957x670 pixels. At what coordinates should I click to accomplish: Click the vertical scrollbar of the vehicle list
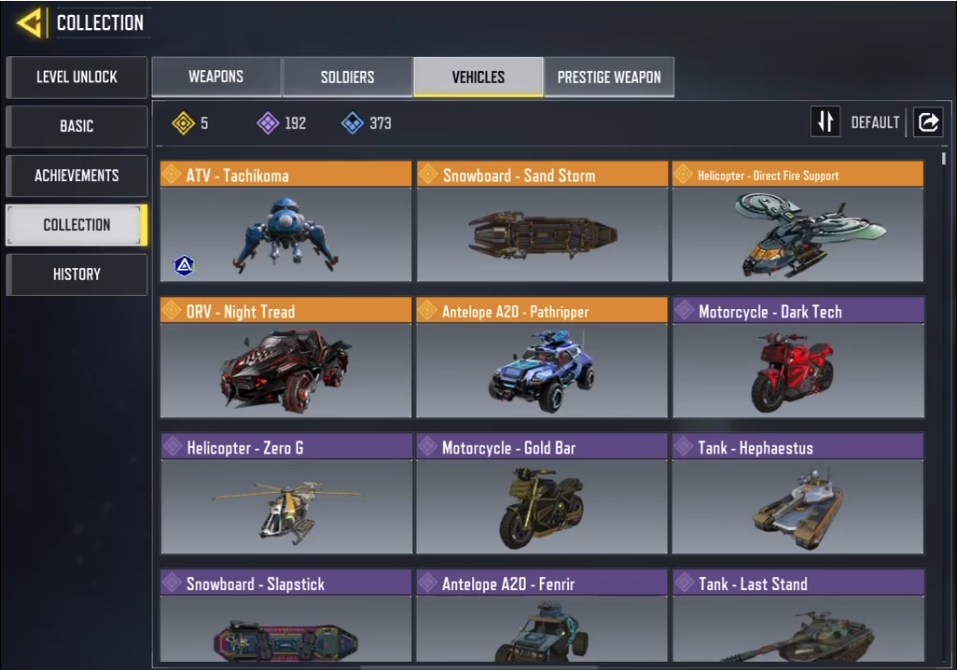pos(944,159)
